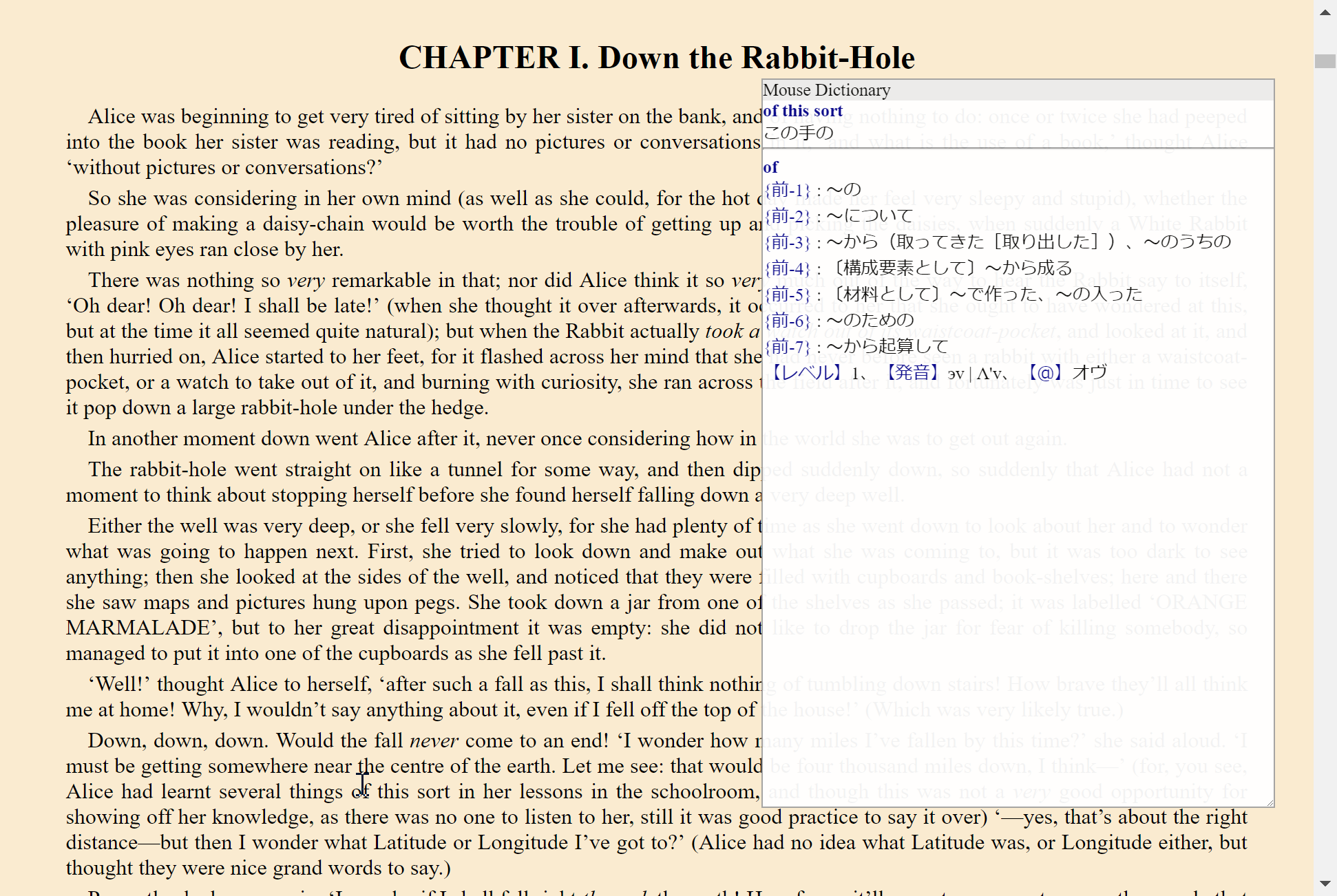Click the scrollbar up arrow

[1325, 11]
